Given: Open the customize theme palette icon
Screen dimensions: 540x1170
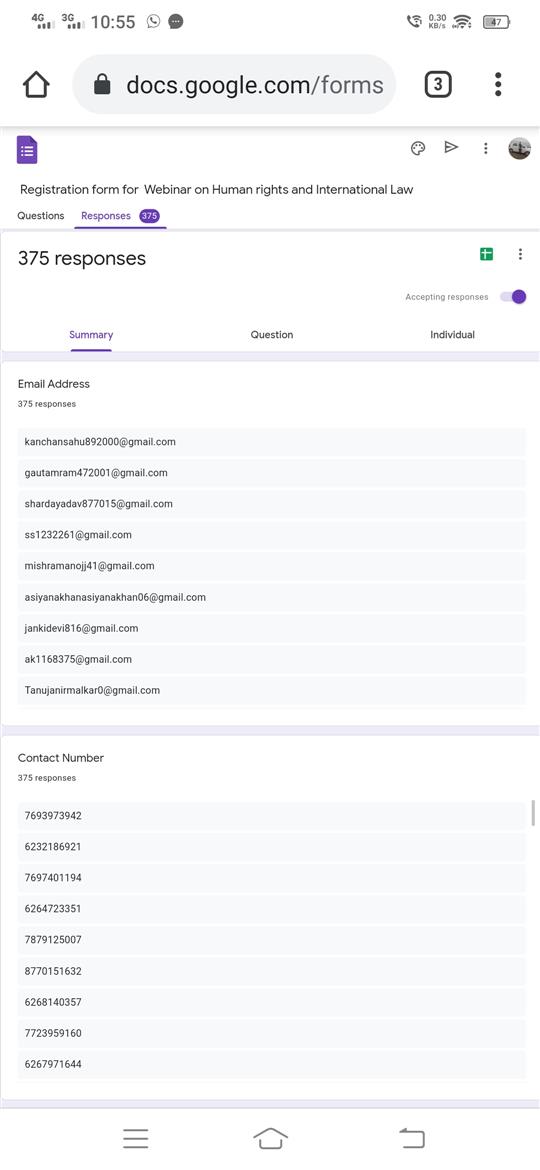Looking at the screenshot, I should click(418, 148).
